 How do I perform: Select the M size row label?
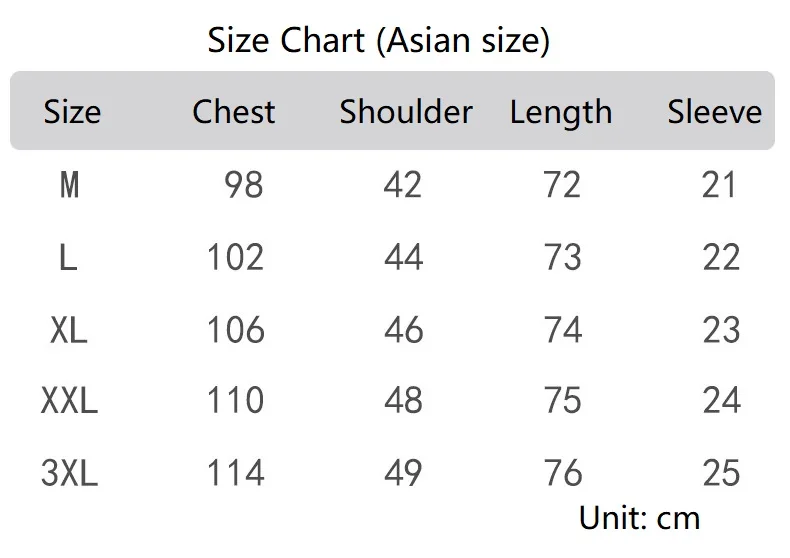[x=69, y=185]
